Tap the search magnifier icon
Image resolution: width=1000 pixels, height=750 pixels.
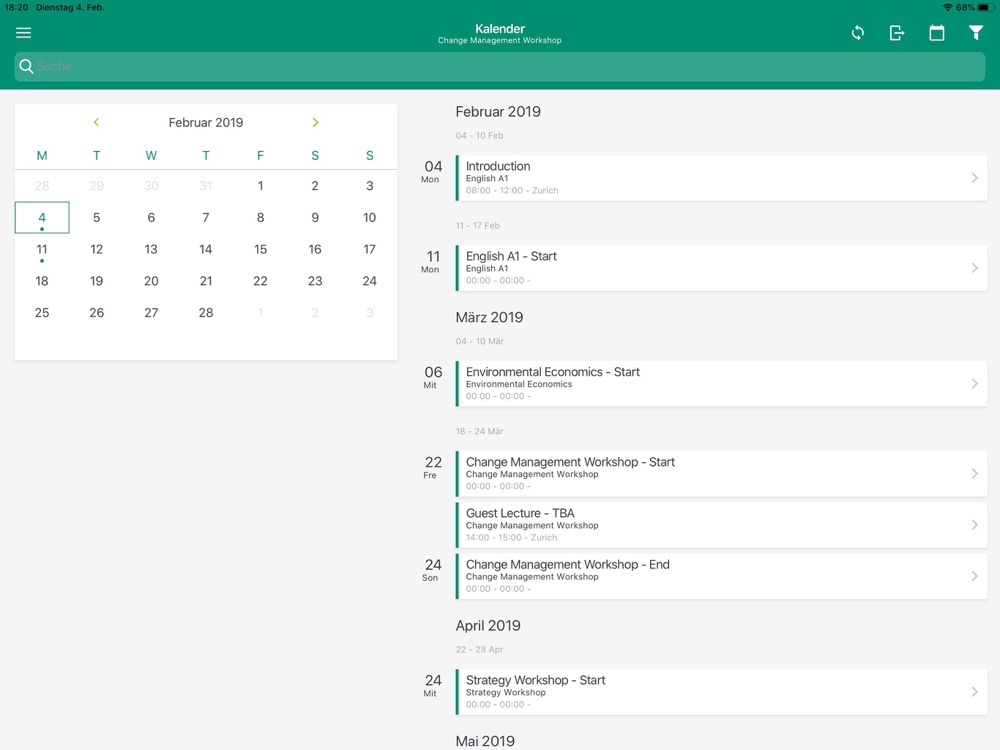coord(26,66)
